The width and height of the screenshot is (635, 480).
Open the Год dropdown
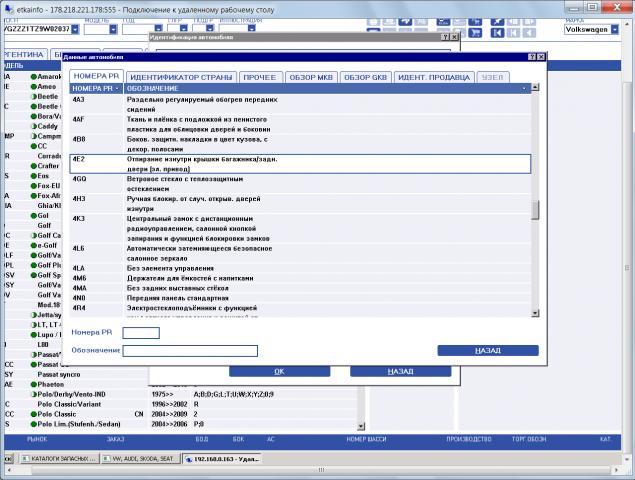point(158,29)
